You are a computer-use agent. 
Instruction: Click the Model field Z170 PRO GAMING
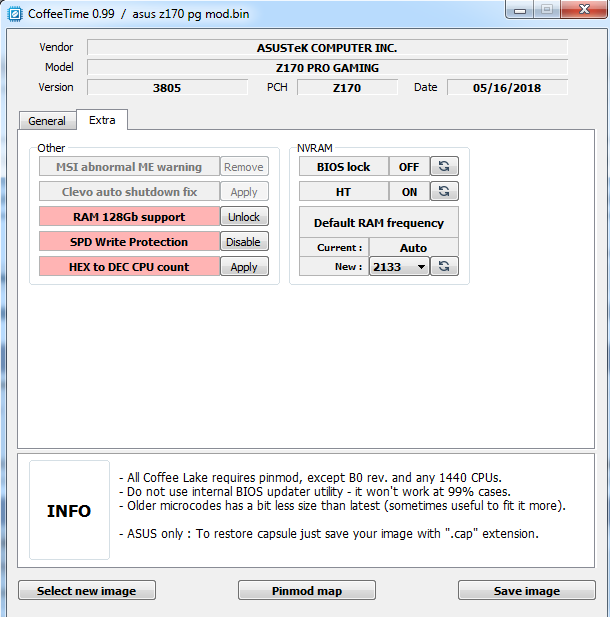pyautogui.click(x=327, y=68)
